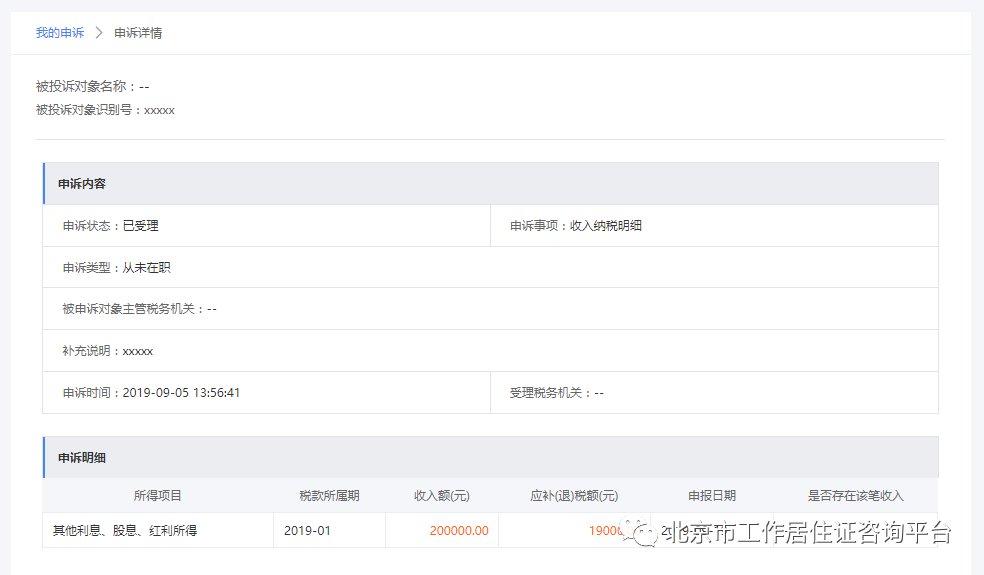Click the 补充说明：xxxxx row
The width and height of the screenshot is (984, 575).
491,351
